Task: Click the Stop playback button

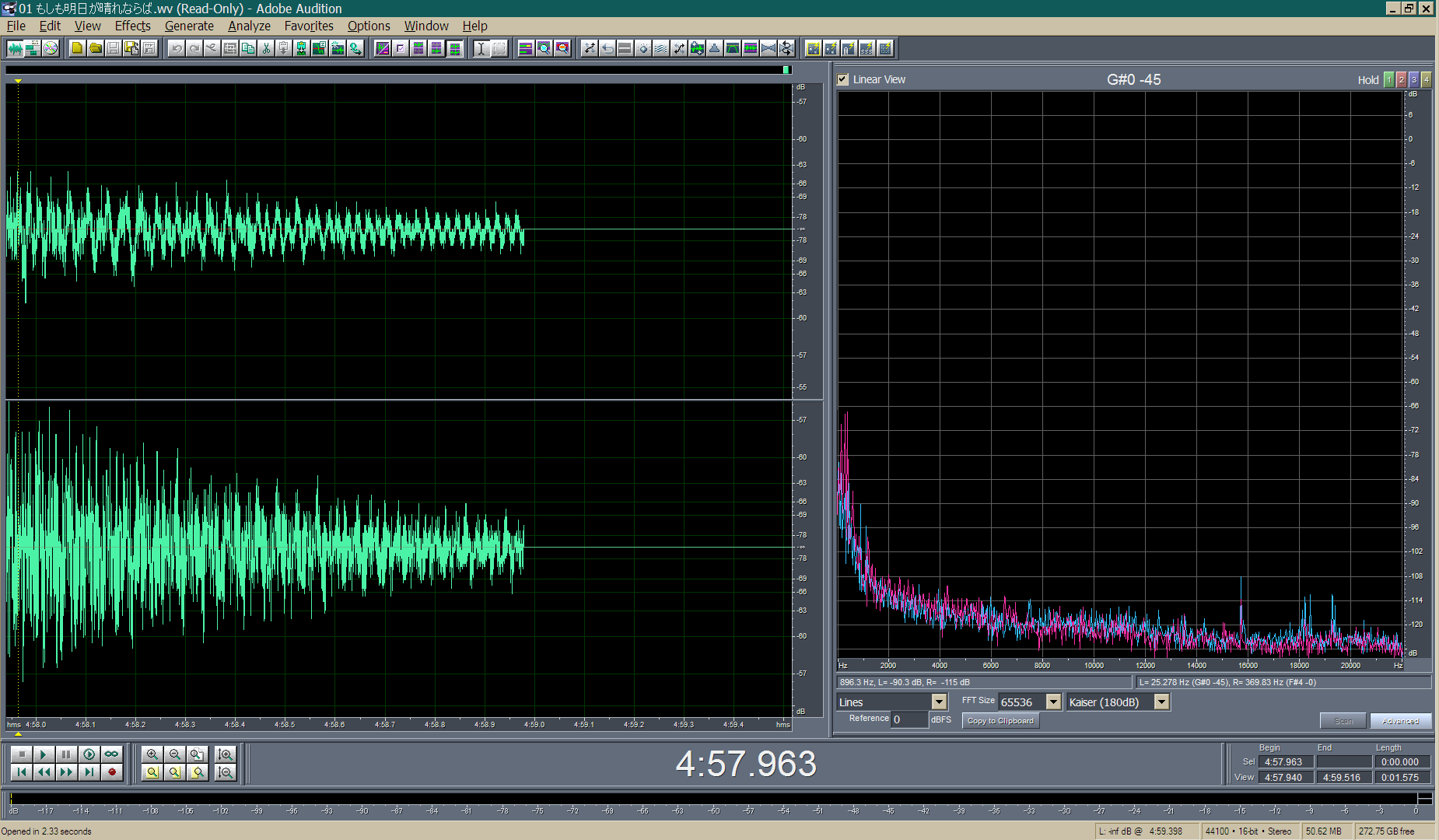Action: tap(21, 754)
